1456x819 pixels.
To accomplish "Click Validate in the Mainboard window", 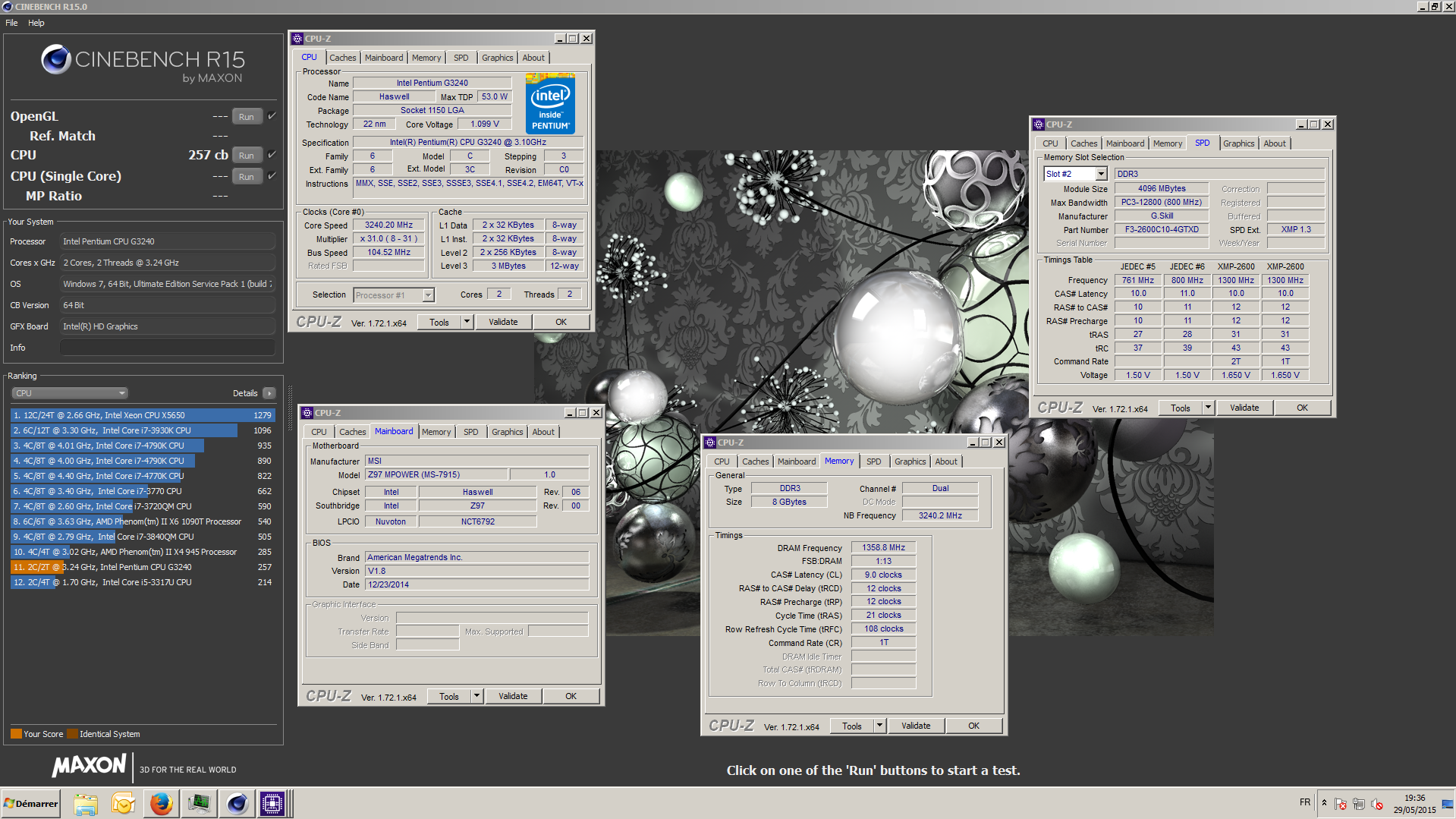I will click(x=513, y=697).
